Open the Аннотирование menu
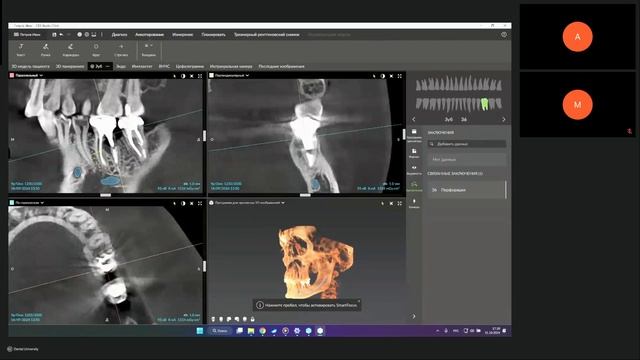Viewport: 640px width, 360px height. coord(149,35)
